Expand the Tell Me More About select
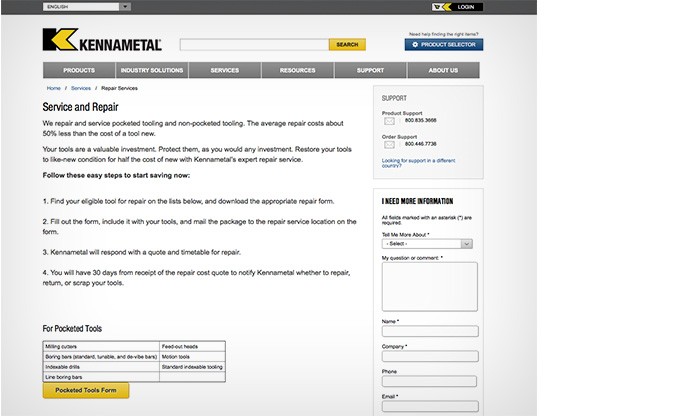680x417 pixels. coord(427,243)
